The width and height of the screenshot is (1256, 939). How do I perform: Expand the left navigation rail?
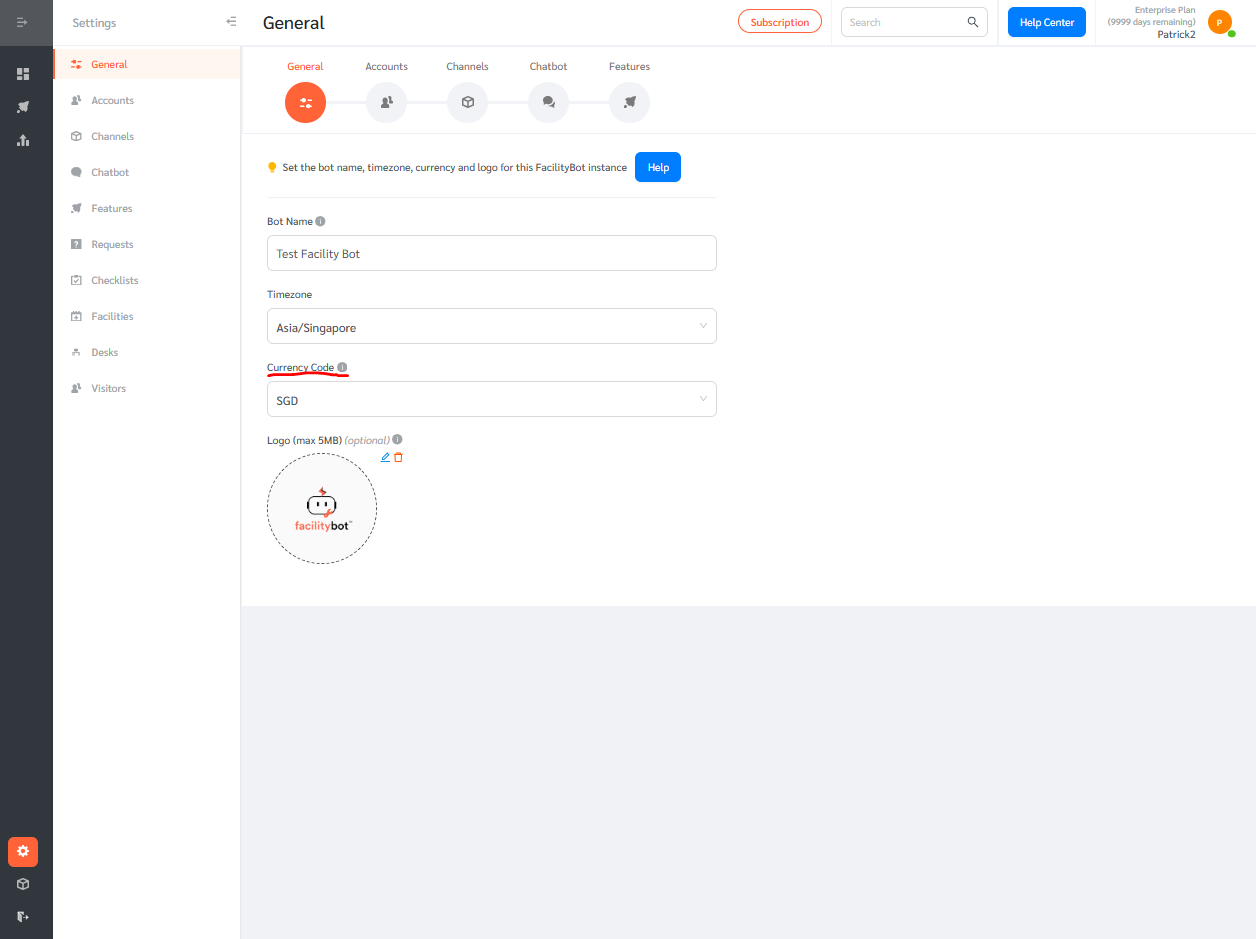[x=23, y=22]
